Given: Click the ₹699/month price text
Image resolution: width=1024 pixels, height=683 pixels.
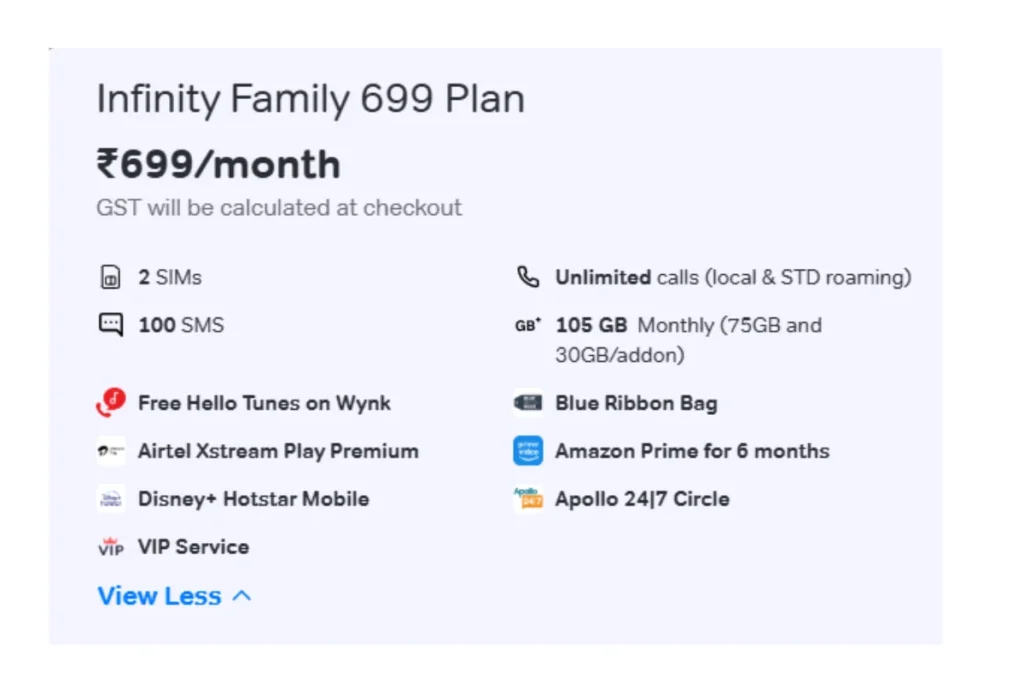Looking at the screenshot, I should point(219,164).
